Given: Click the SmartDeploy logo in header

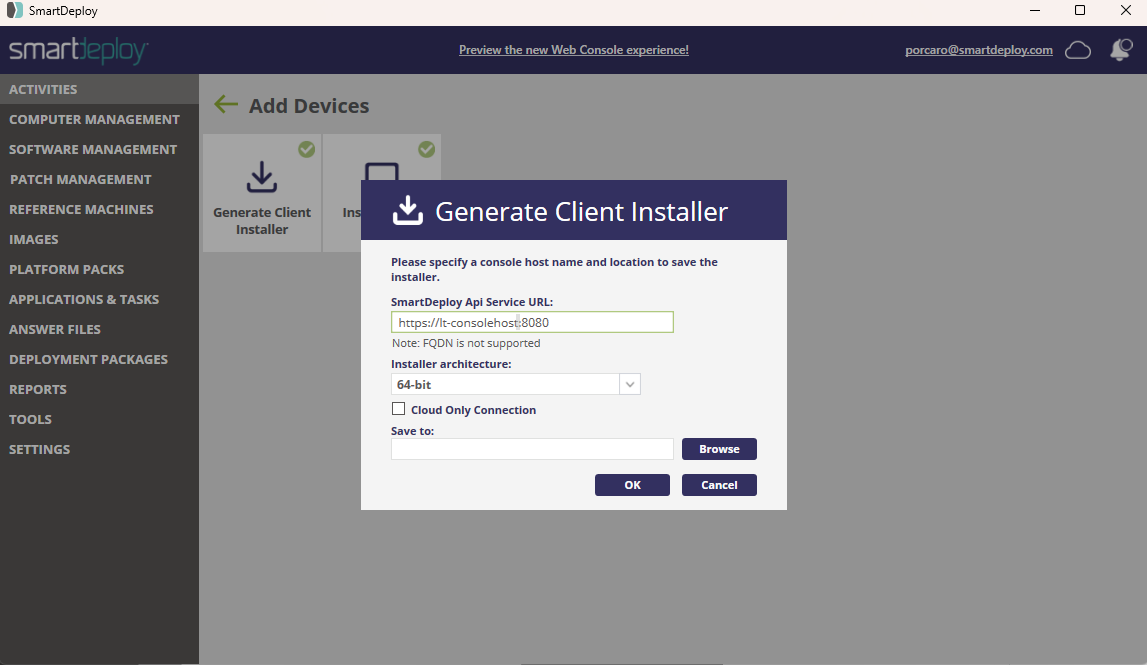Looking at the screenshot, I should tap(79, 51).
